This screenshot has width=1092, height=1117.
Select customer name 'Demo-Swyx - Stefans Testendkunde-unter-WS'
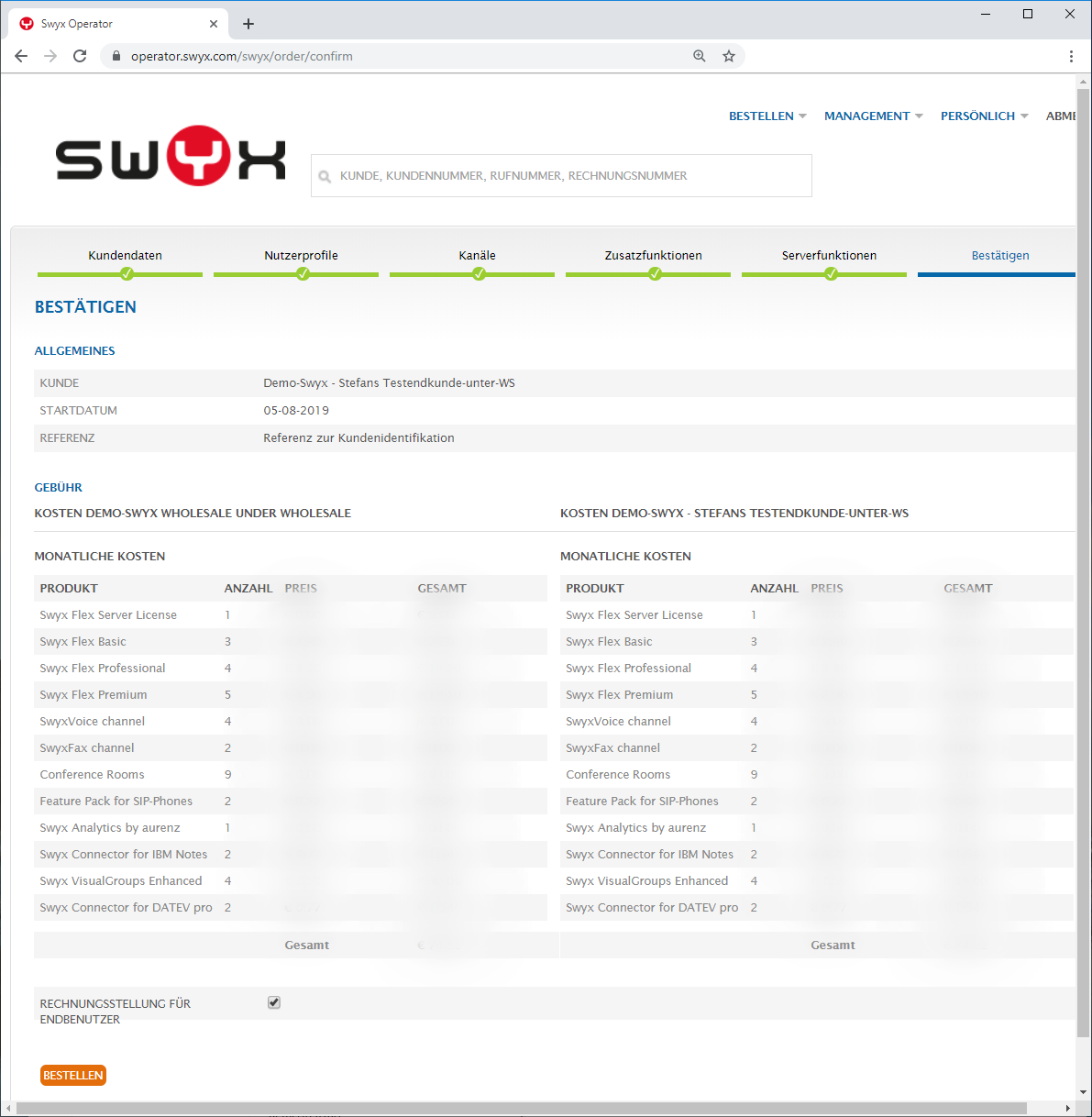[x=389, y=383]
